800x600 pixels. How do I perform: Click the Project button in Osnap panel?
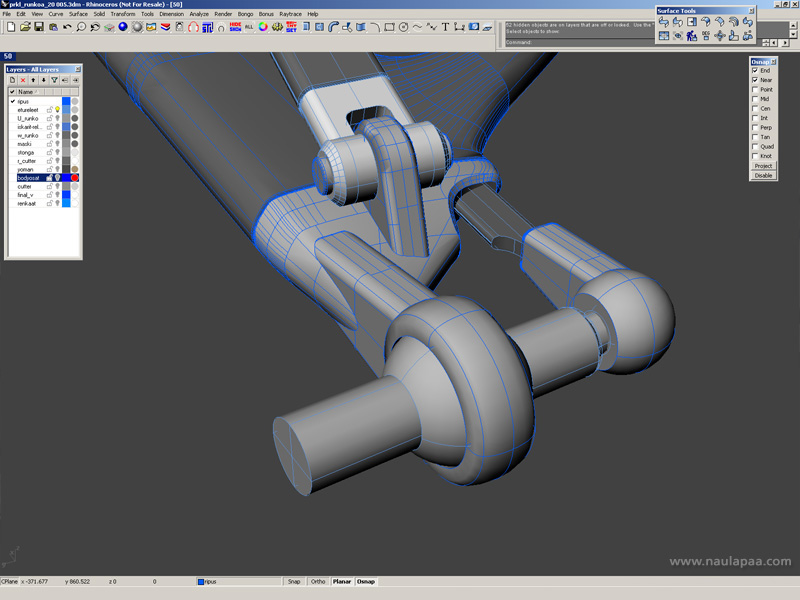click(763, 166)
